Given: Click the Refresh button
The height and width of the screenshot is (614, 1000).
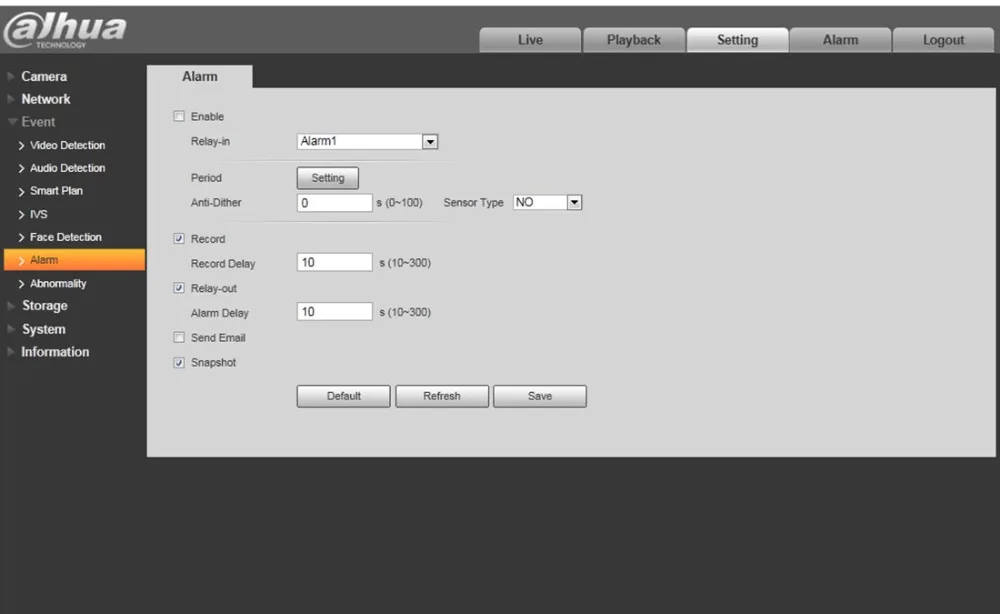Looking at the screenshot, I should point(442,396).
